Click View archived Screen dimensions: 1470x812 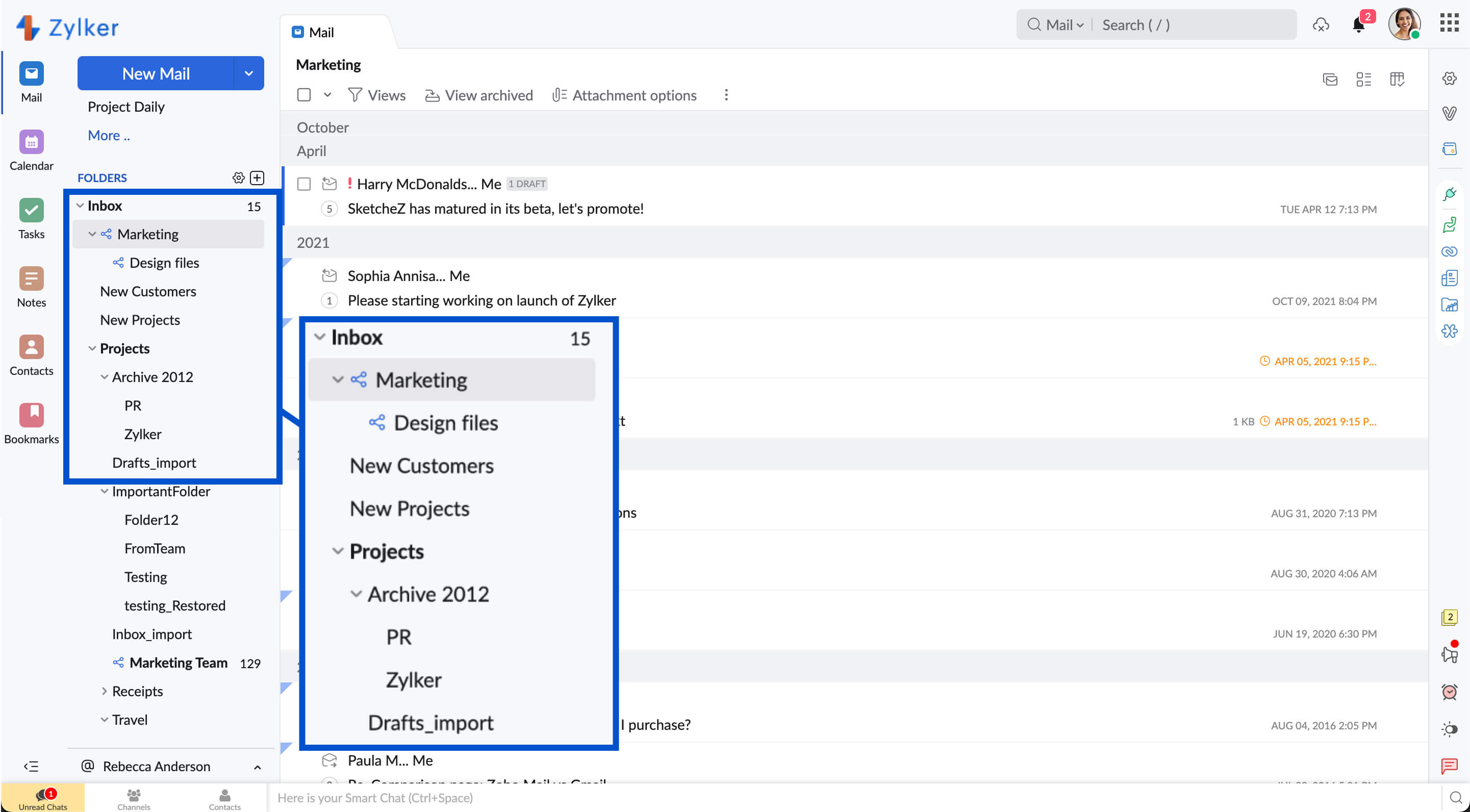479,95
